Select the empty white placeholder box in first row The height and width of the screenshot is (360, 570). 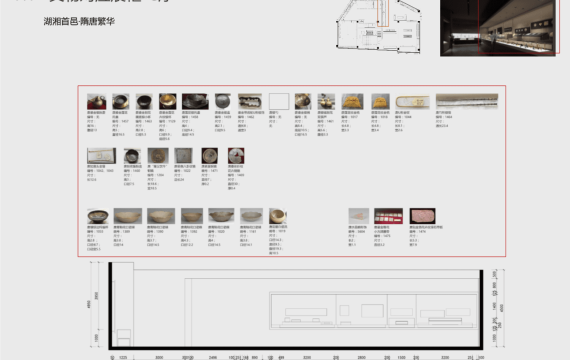click(279, 101)
